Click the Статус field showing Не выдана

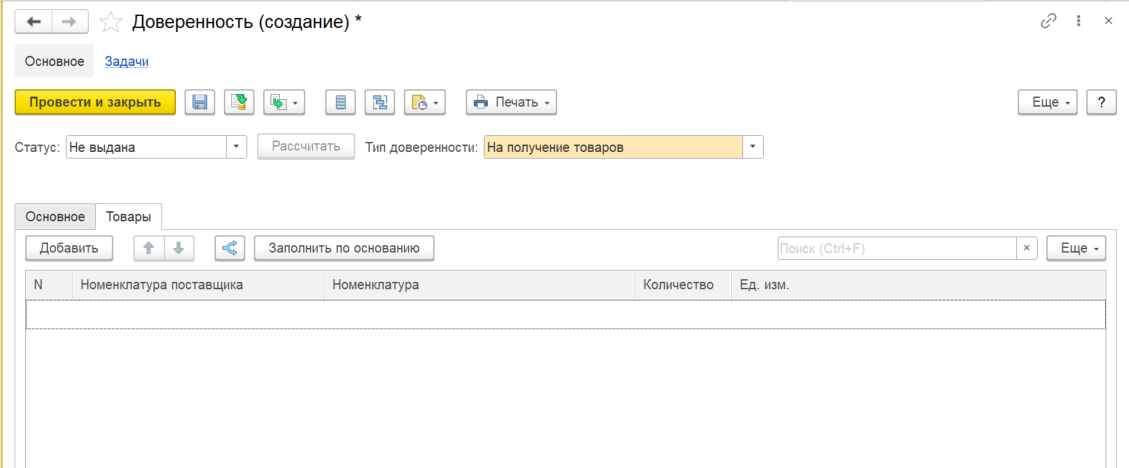pyautogui.click(x=147, y=147)
